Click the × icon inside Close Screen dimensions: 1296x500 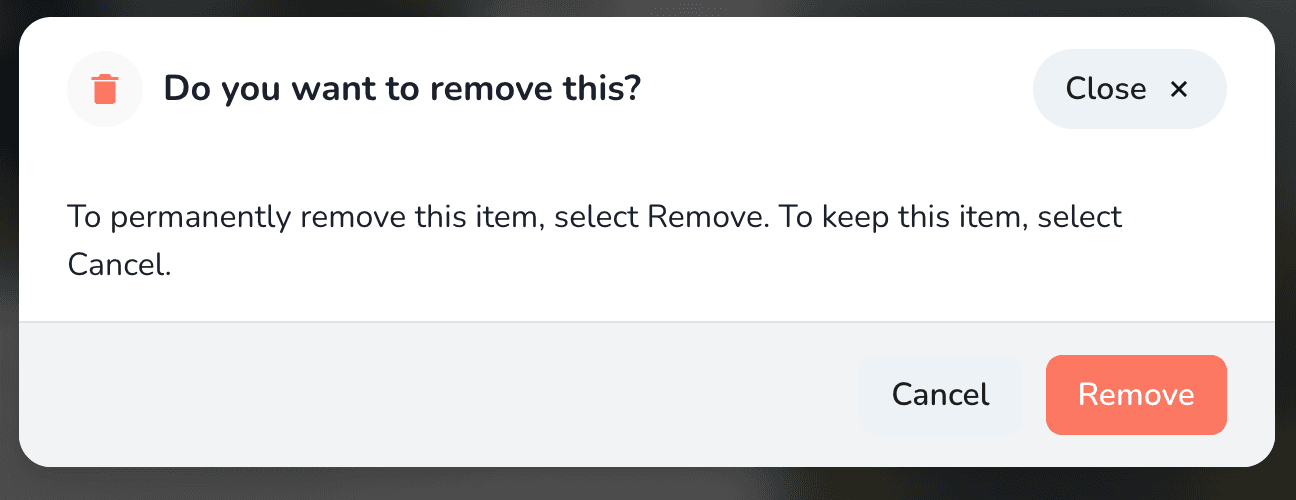point(1179,90)
